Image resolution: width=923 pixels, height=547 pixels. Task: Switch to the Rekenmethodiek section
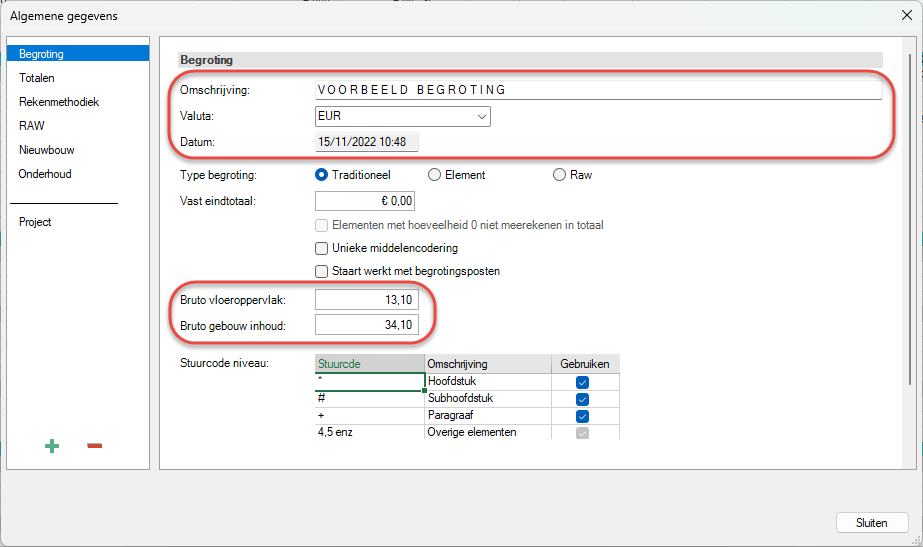click(x=58, y=102)
